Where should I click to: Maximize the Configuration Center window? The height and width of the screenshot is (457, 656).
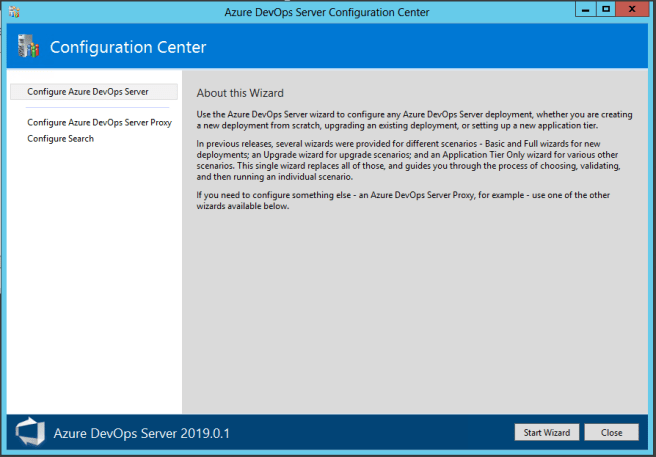pyautogui.click(x=606, y=10)
